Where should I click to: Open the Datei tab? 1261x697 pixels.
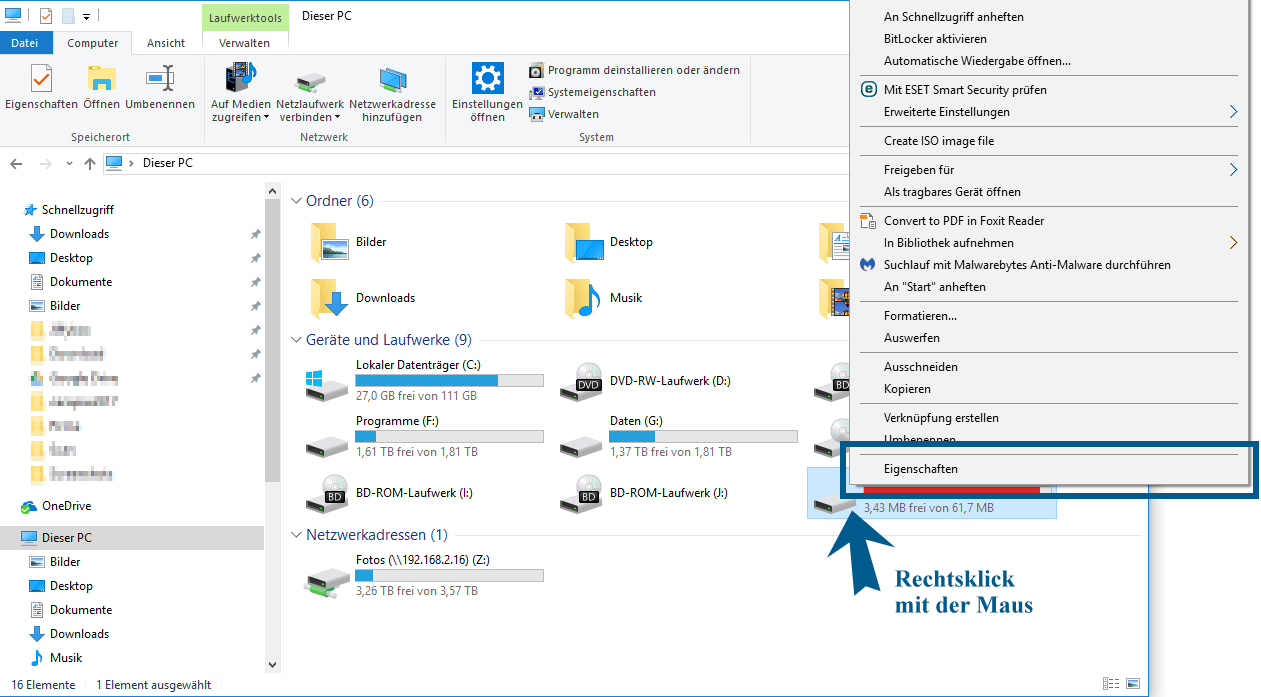tap(24, 43)
